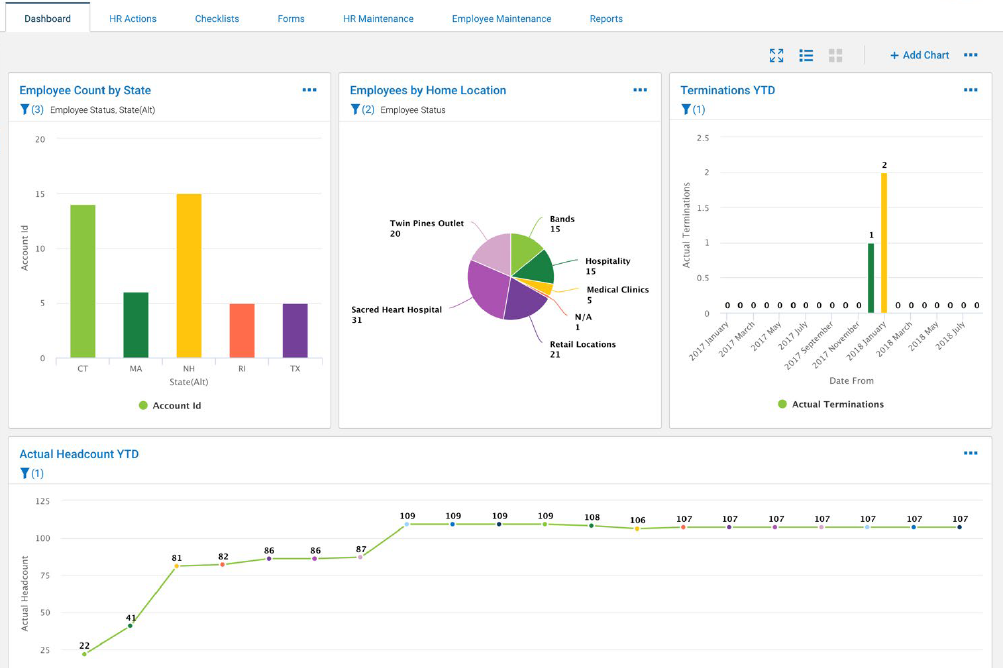
Task: Toggle the Account Id legend entry
Action: (170, 404)
